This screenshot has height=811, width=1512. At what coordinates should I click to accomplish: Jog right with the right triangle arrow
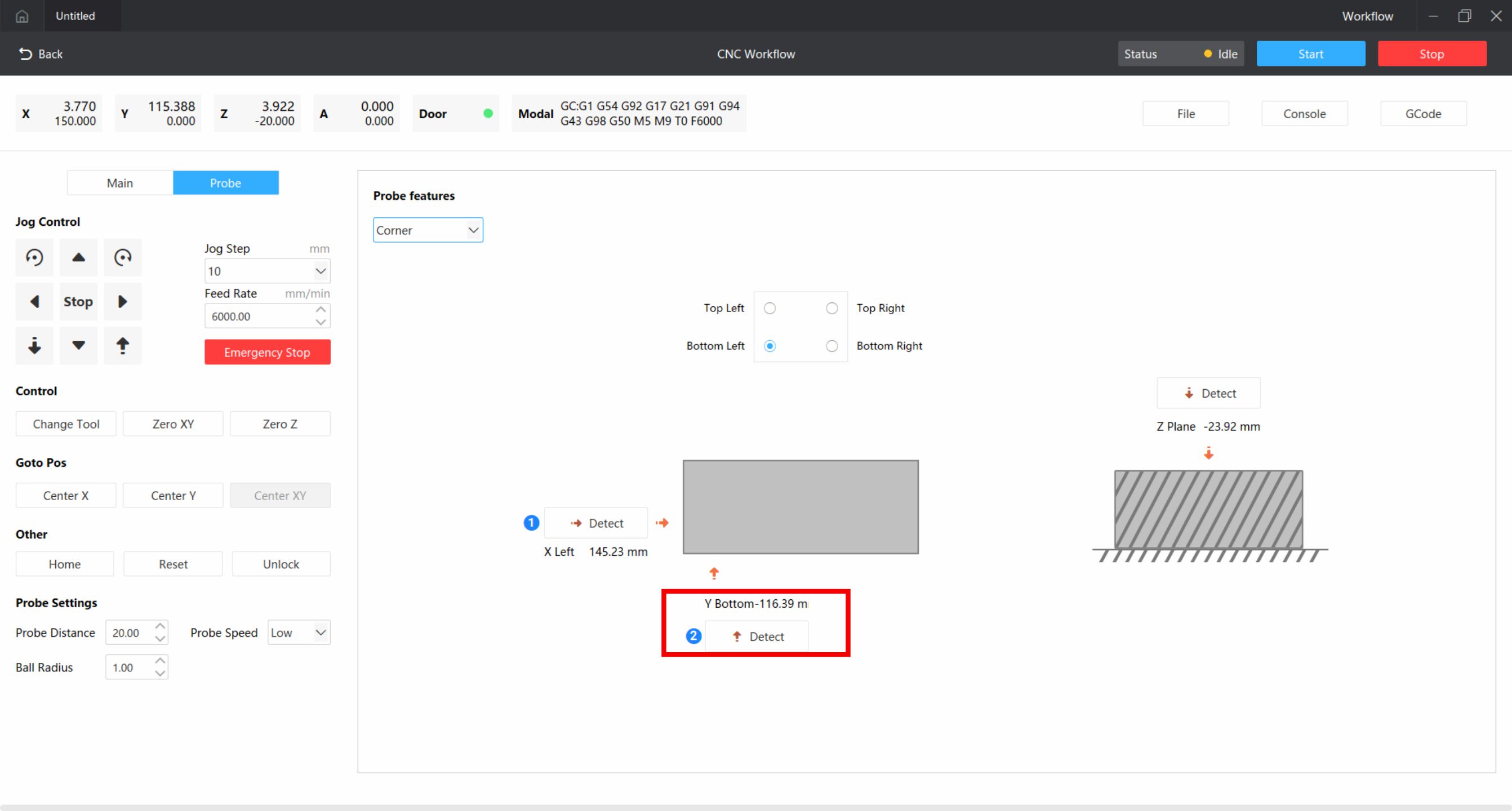click(123, 302)
